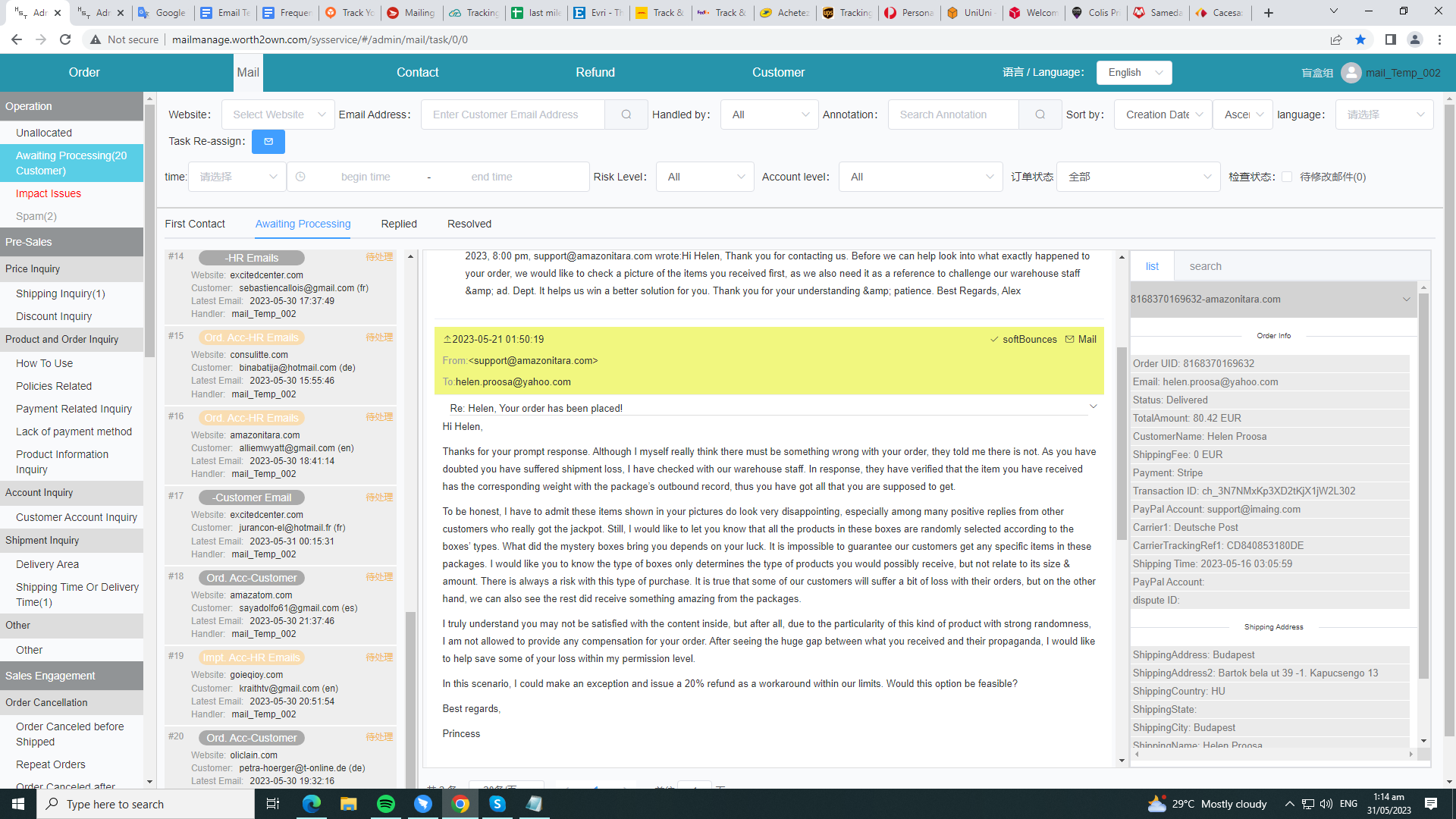
Task: Toggle the 待修改邮件 checkbox
Action: pyautogui.click(x=1287, y=177)
